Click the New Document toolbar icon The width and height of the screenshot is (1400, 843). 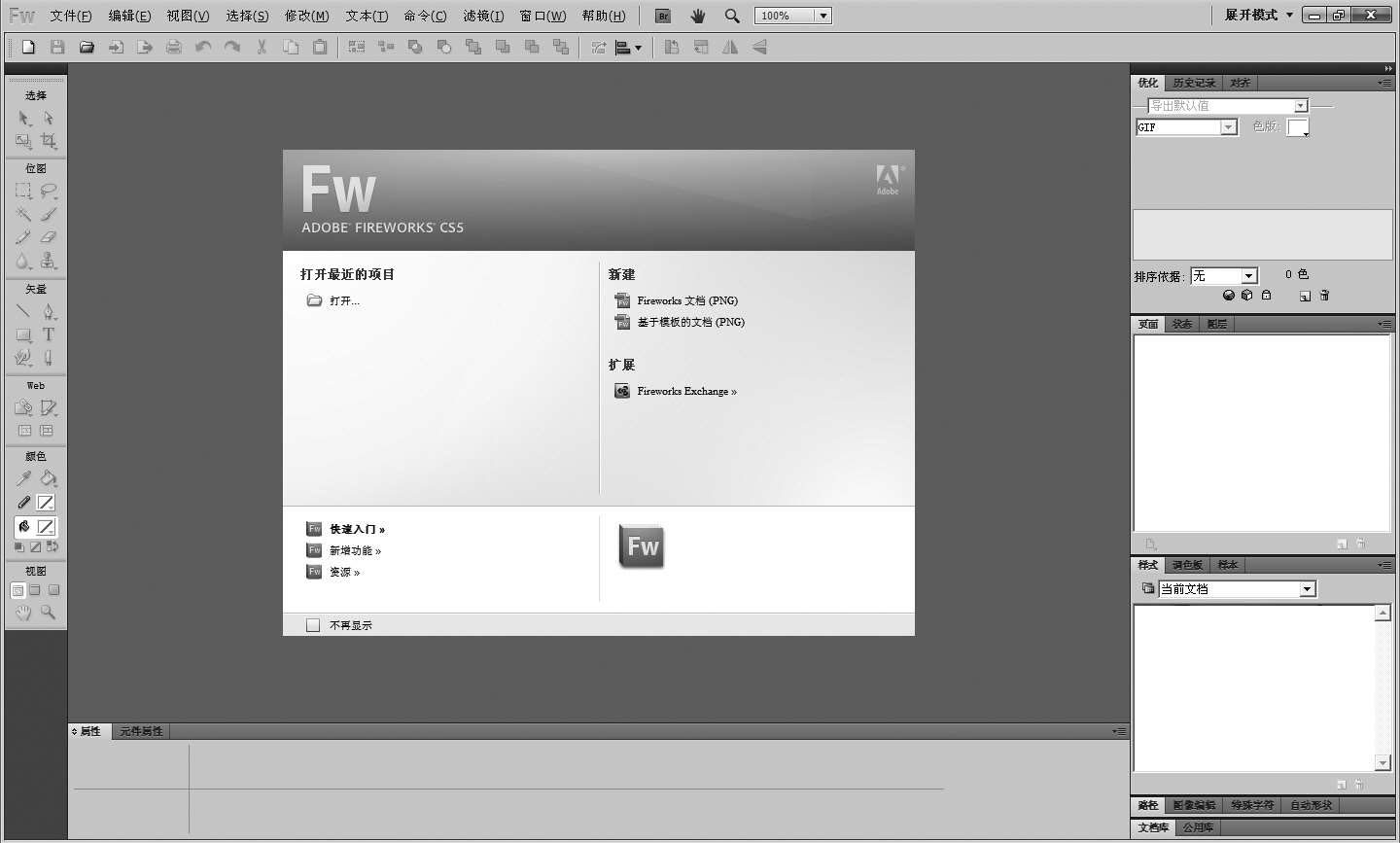pyautogui.click(x=28, y=47)
